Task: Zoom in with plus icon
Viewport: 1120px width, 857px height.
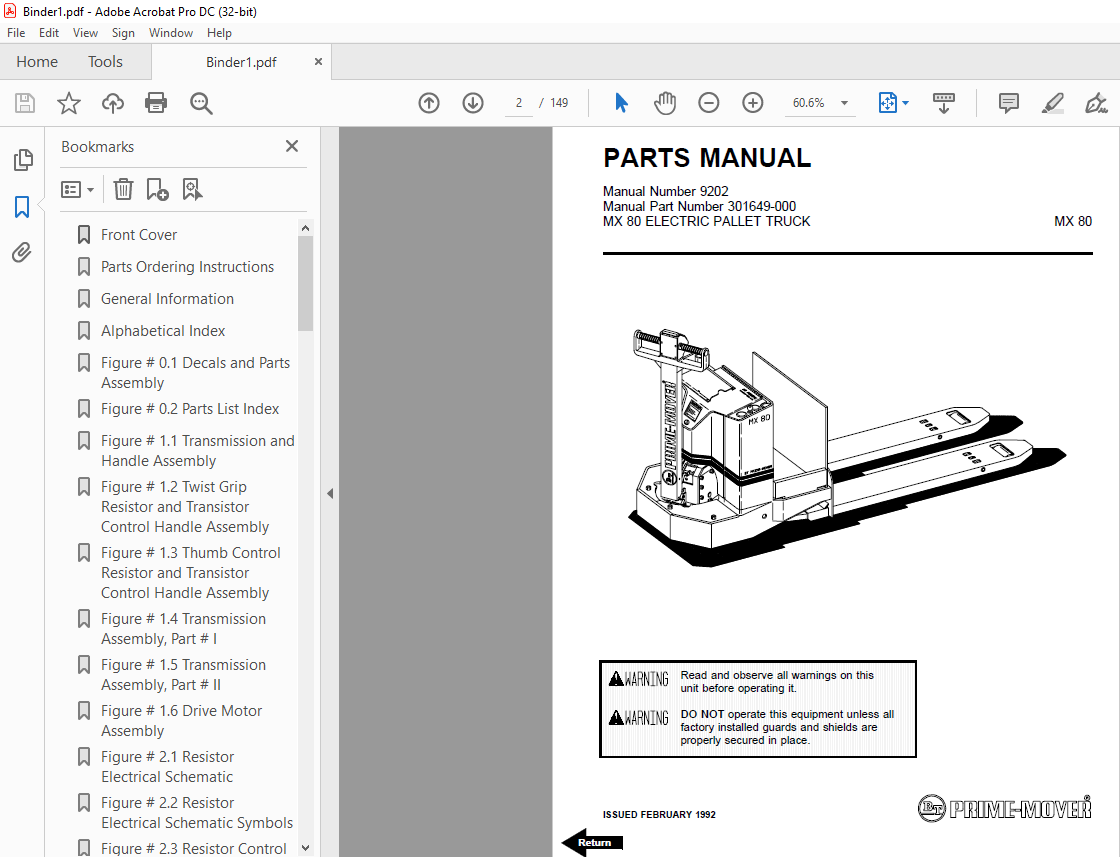Action: pos(753,103)
